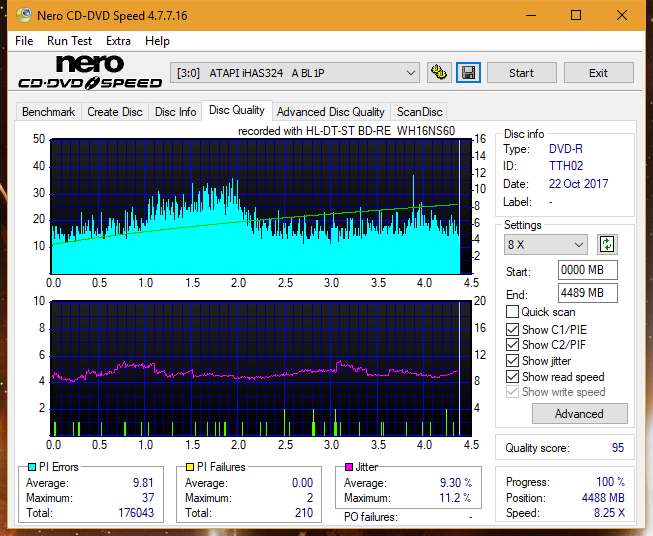Click PI Errors maximum 37 value
This screenshot has width=653, height=536.
point(148,498)
